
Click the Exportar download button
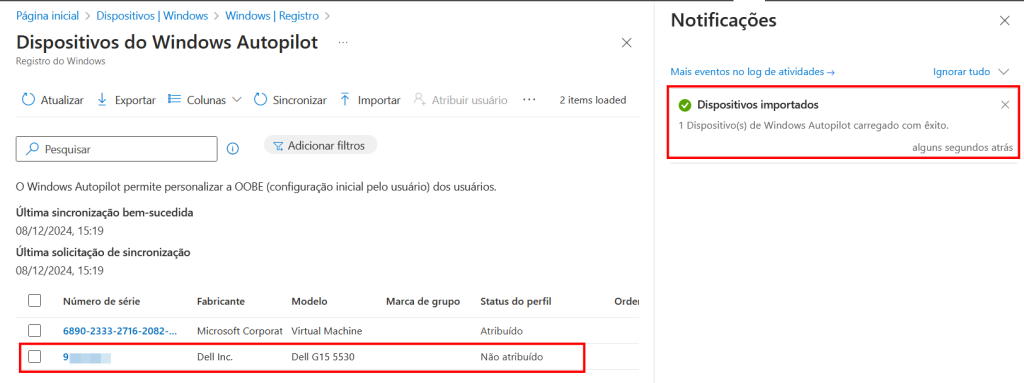click(126, 100)
